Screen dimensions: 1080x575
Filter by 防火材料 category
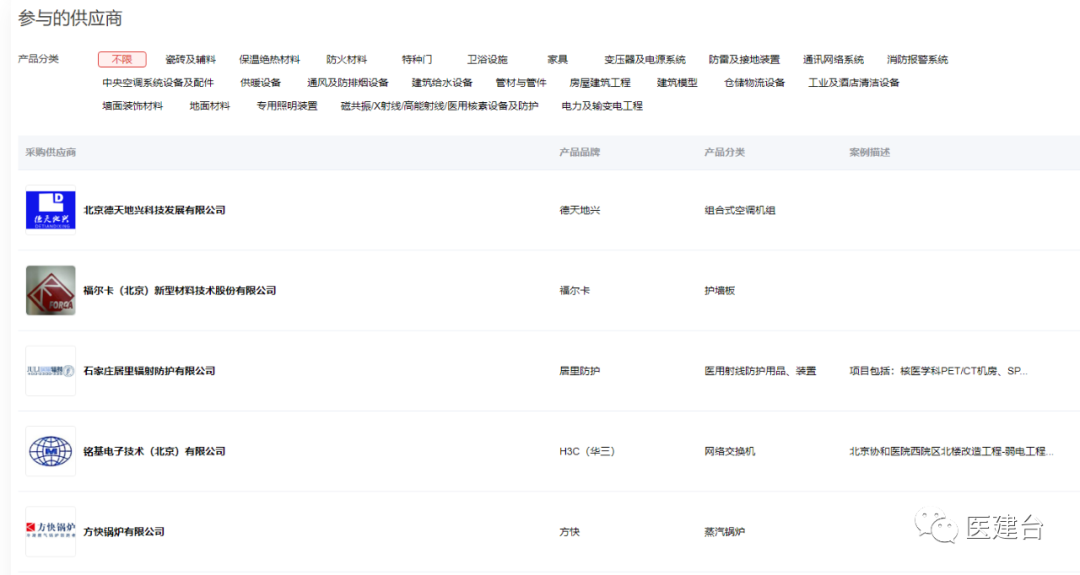point(346,59)
